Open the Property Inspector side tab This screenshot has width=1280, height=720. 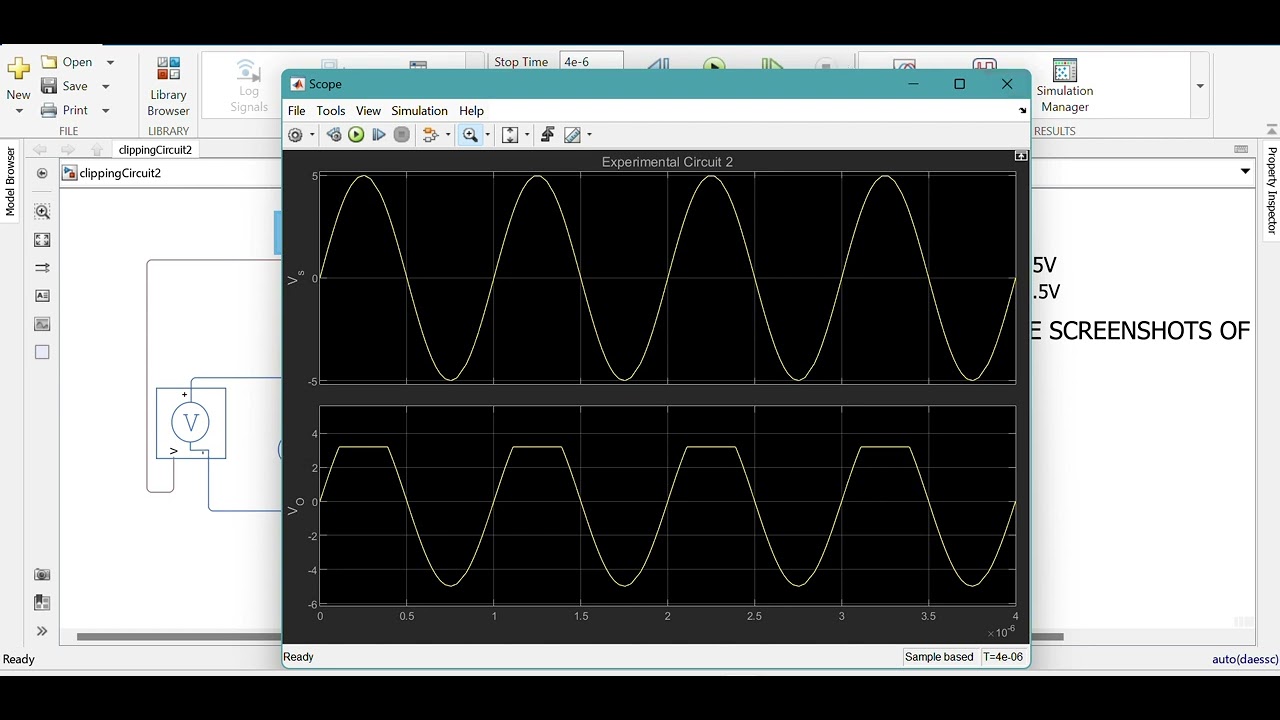pos(1272,190)
